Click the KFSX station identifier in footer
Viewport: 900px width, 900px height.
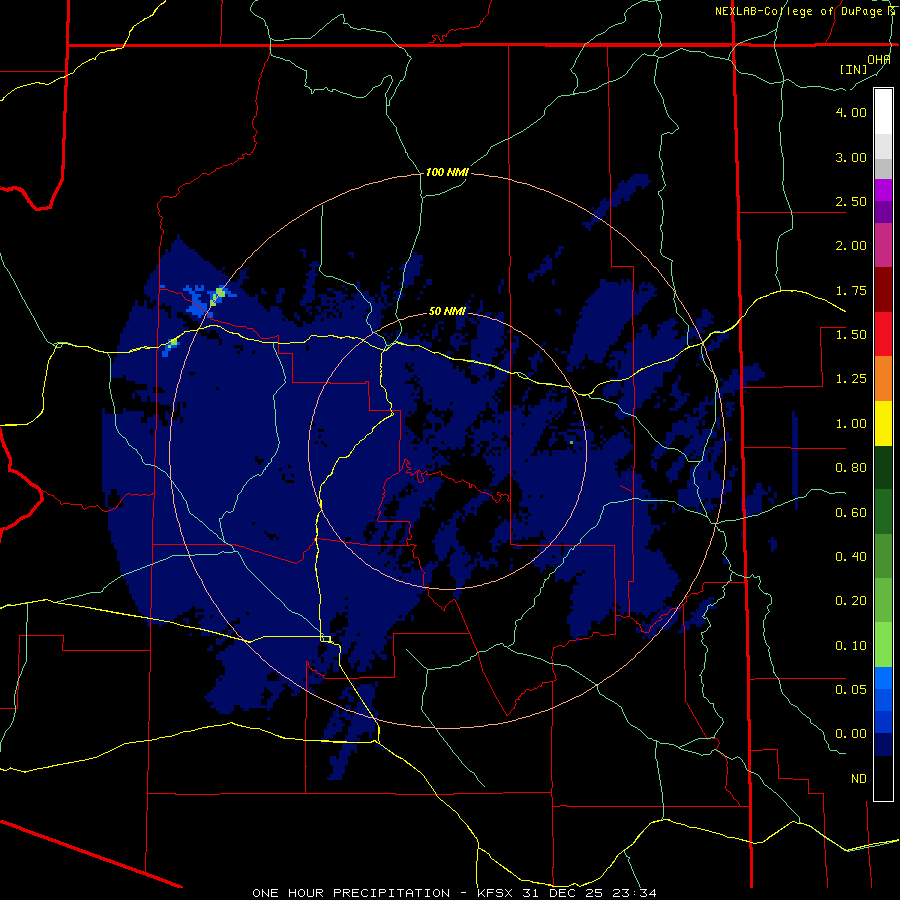(499, 893)
